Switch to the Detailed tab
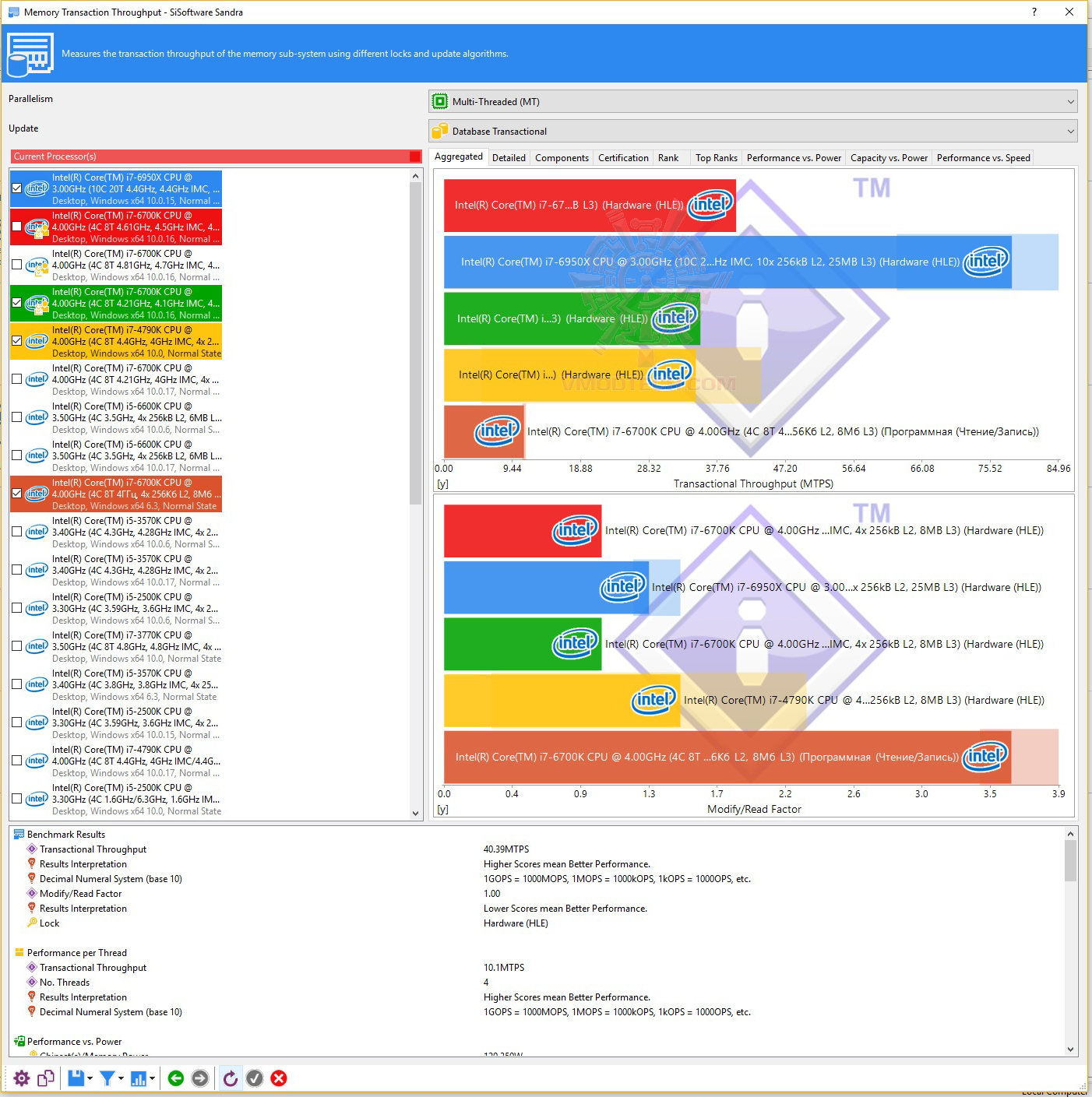The height and width of the screenshot is (1097, 1092). [509, 158]
